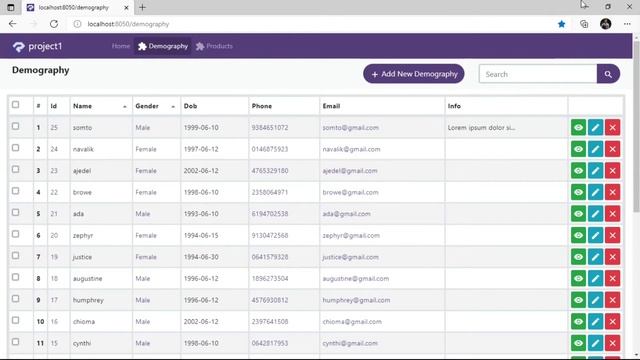Check the checkbox for somto's row
The image size is (640, 360).
click(x=16, y=127)
